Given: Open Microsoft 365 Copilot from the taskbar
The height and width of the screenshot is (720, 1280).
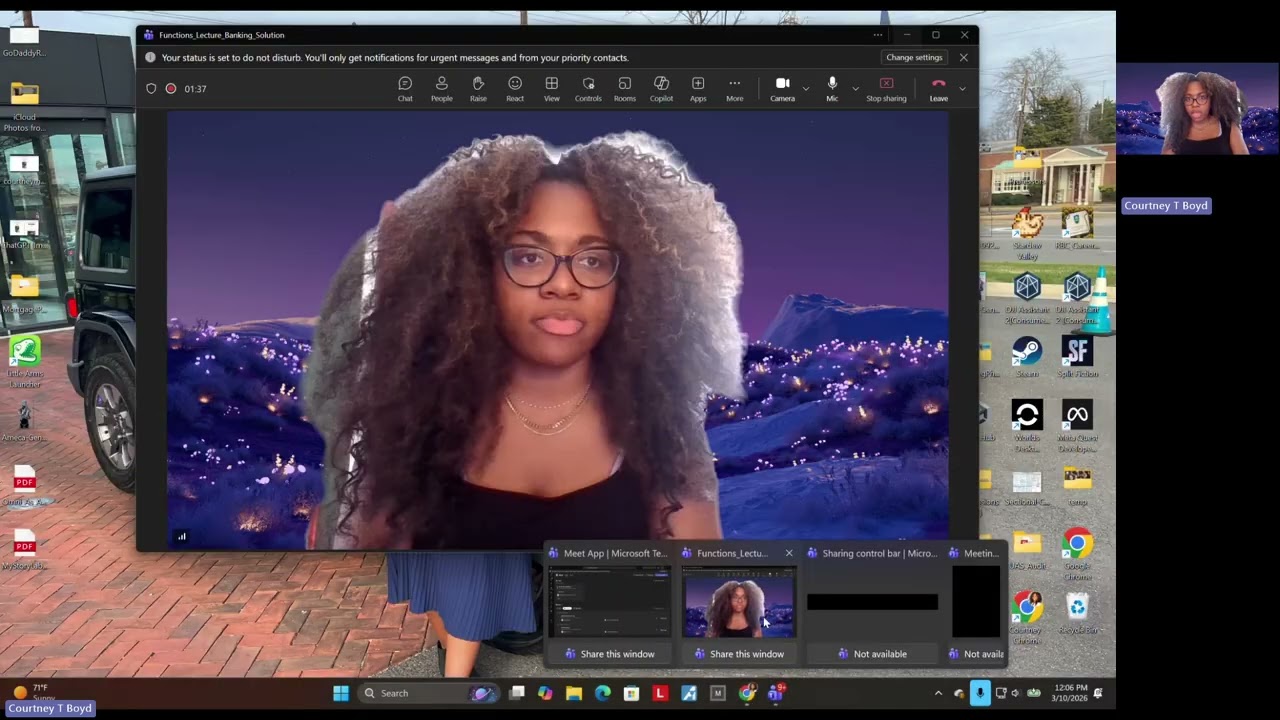Looking at the screenshot, I should pos(545,693).
